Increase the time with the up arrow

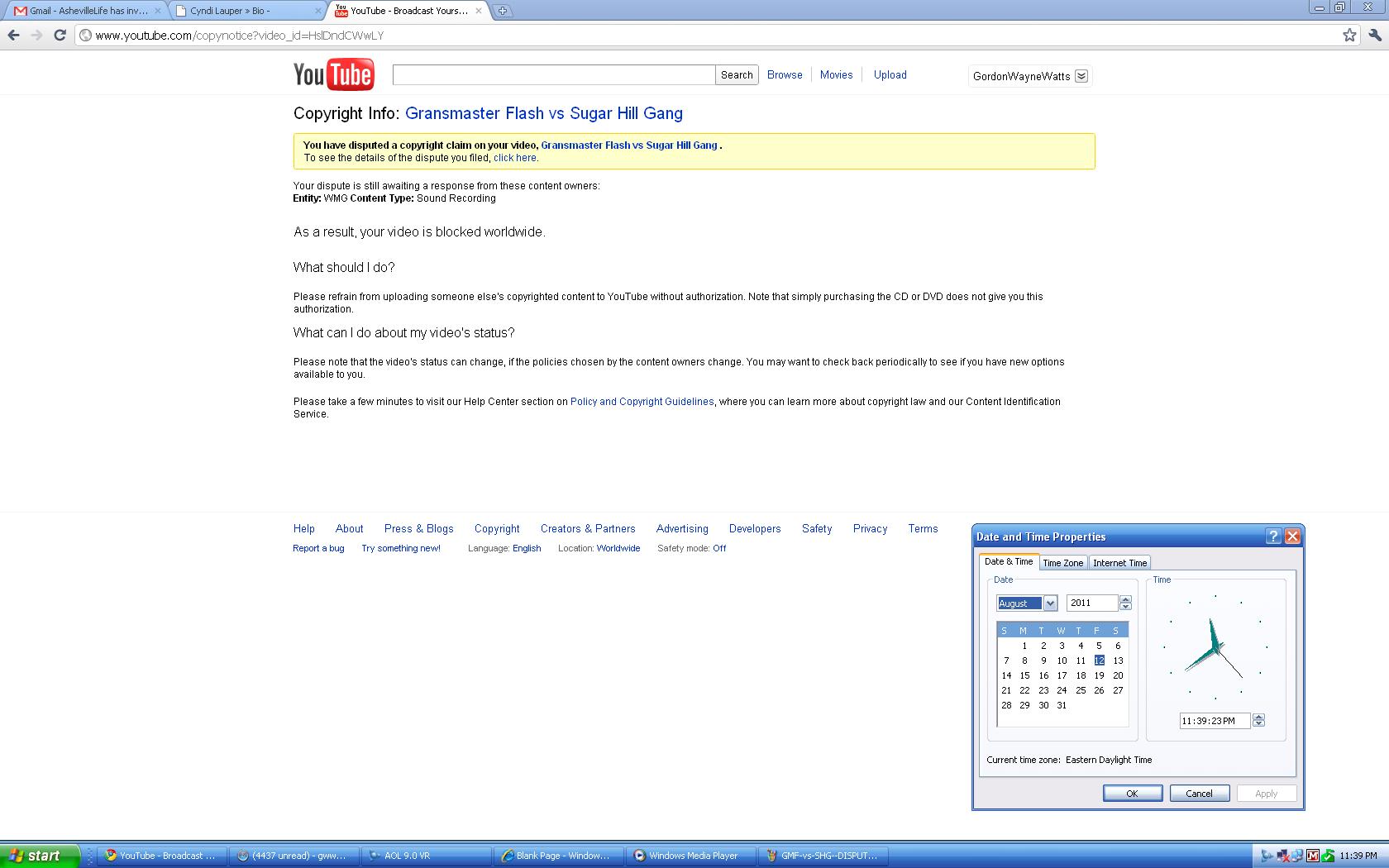pyautogui.click(x=1258, y=717)
